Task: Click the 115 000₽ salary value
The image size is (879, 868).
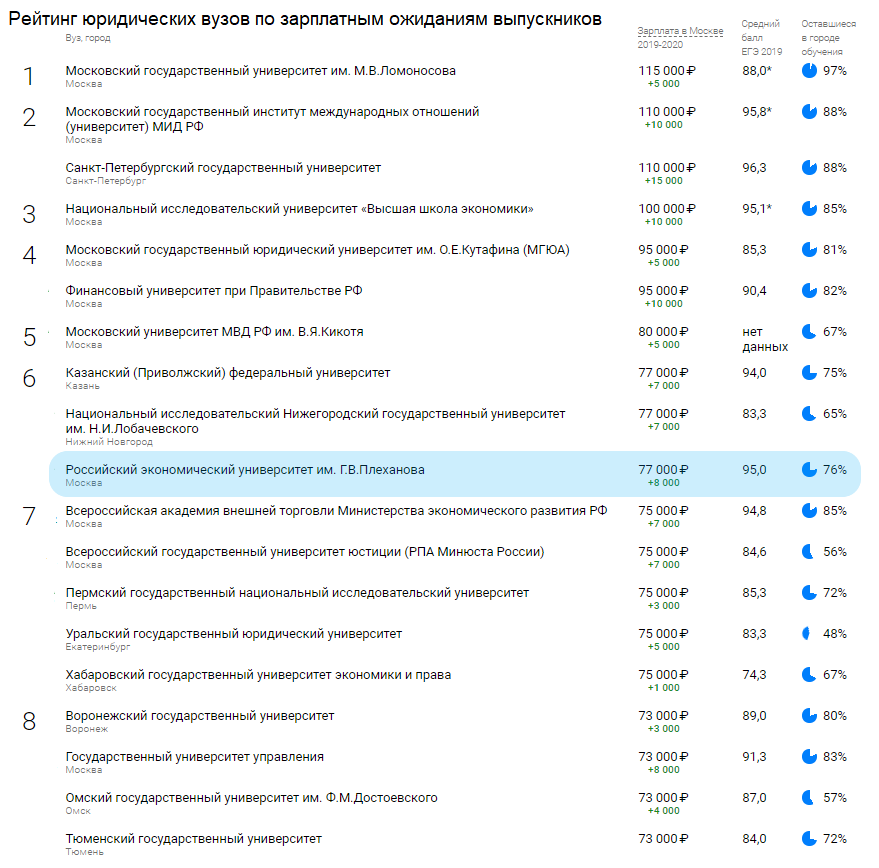Action: click(667, 71)
